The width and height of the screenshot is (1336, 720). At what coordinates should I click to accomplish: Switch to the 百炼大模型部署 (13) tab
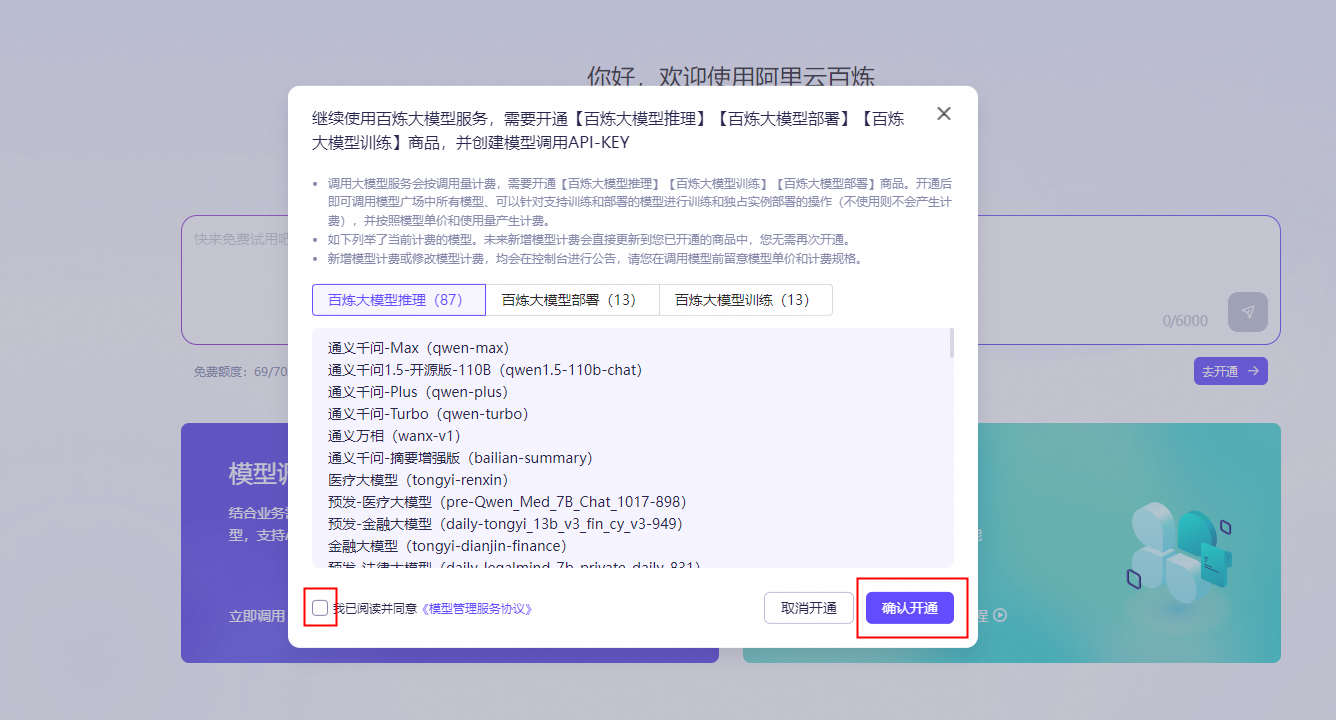coord(572,300)
